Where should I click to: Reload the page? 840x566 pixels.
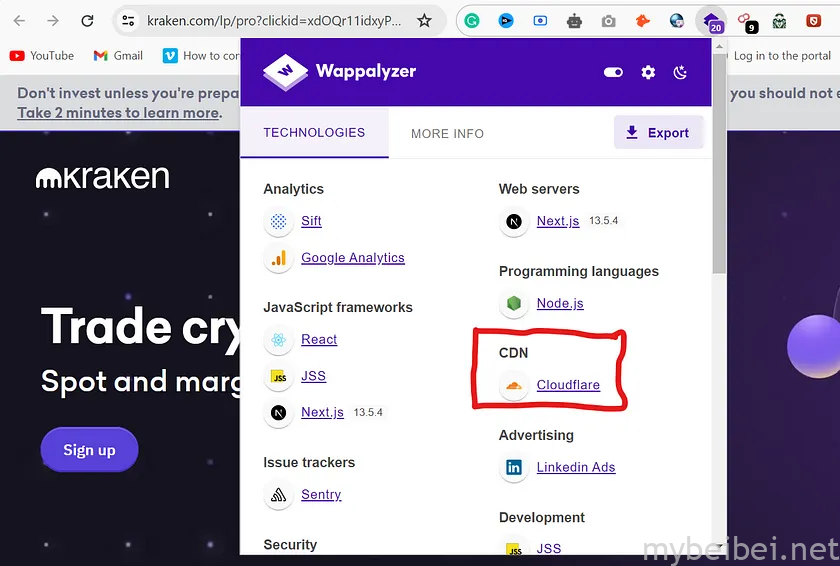coord(87,21)
